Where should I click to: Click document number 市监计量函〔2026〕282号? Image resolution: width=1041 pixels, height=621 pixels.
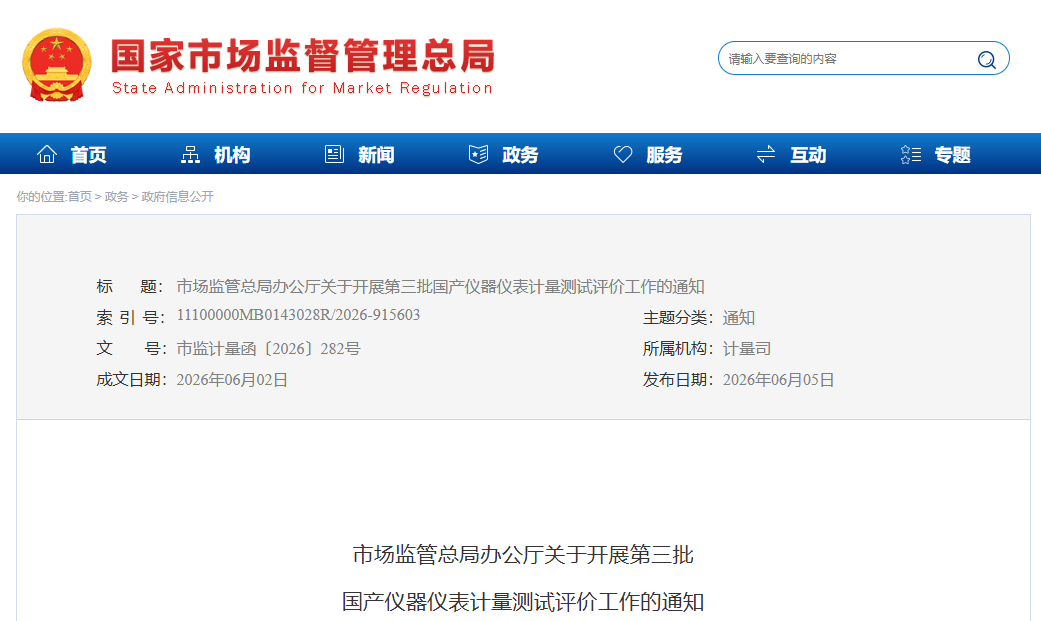click(x=268, y=349)
